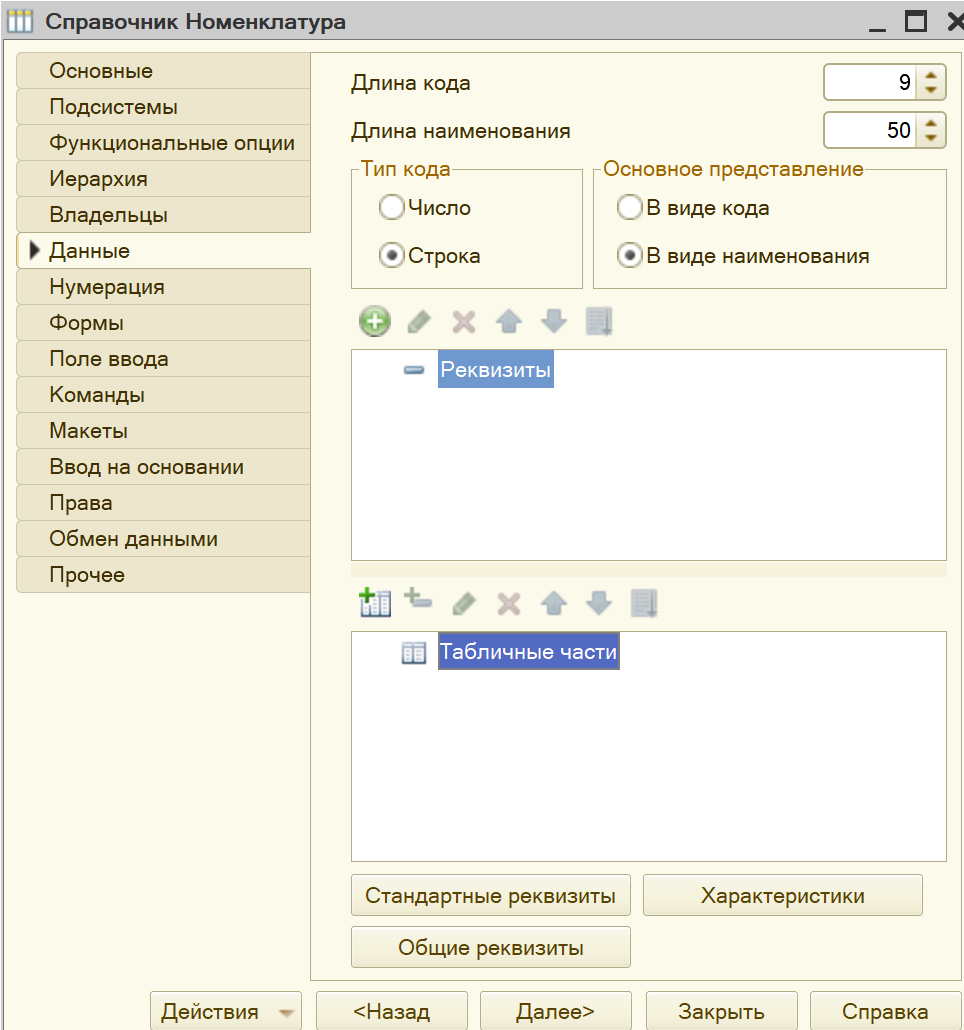Click the catalog icon in the window title bar
This screenshot has height=1030, width=964.
point(20,21)
